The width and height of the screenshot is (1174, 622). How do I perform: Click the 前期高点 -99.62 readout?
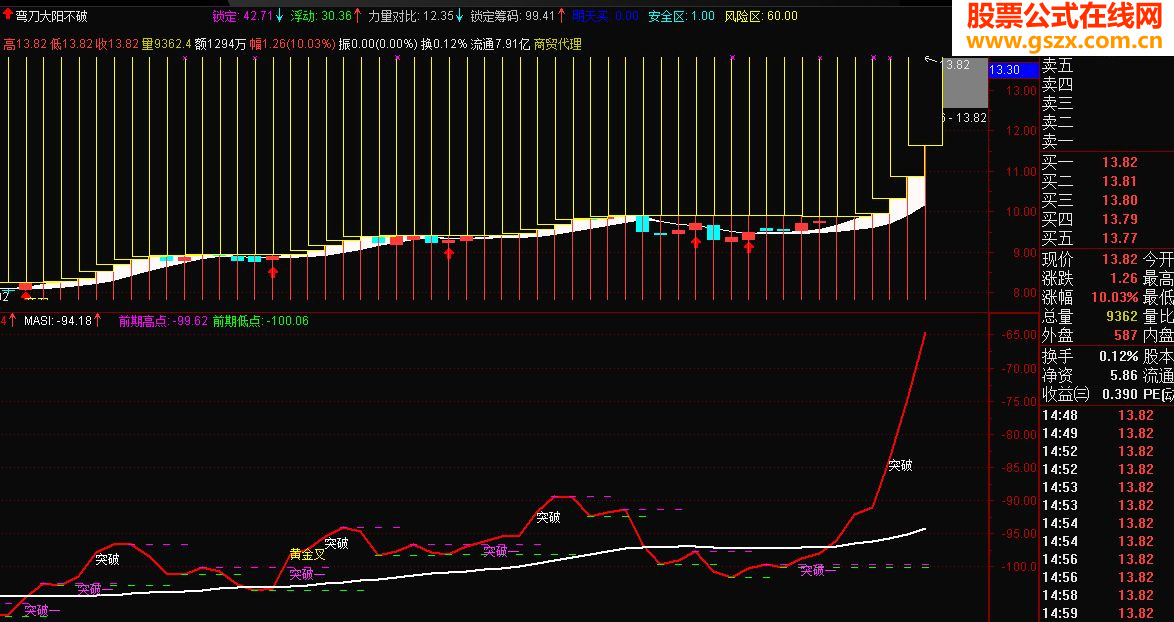pyautogui.click(x=163, y=320)
